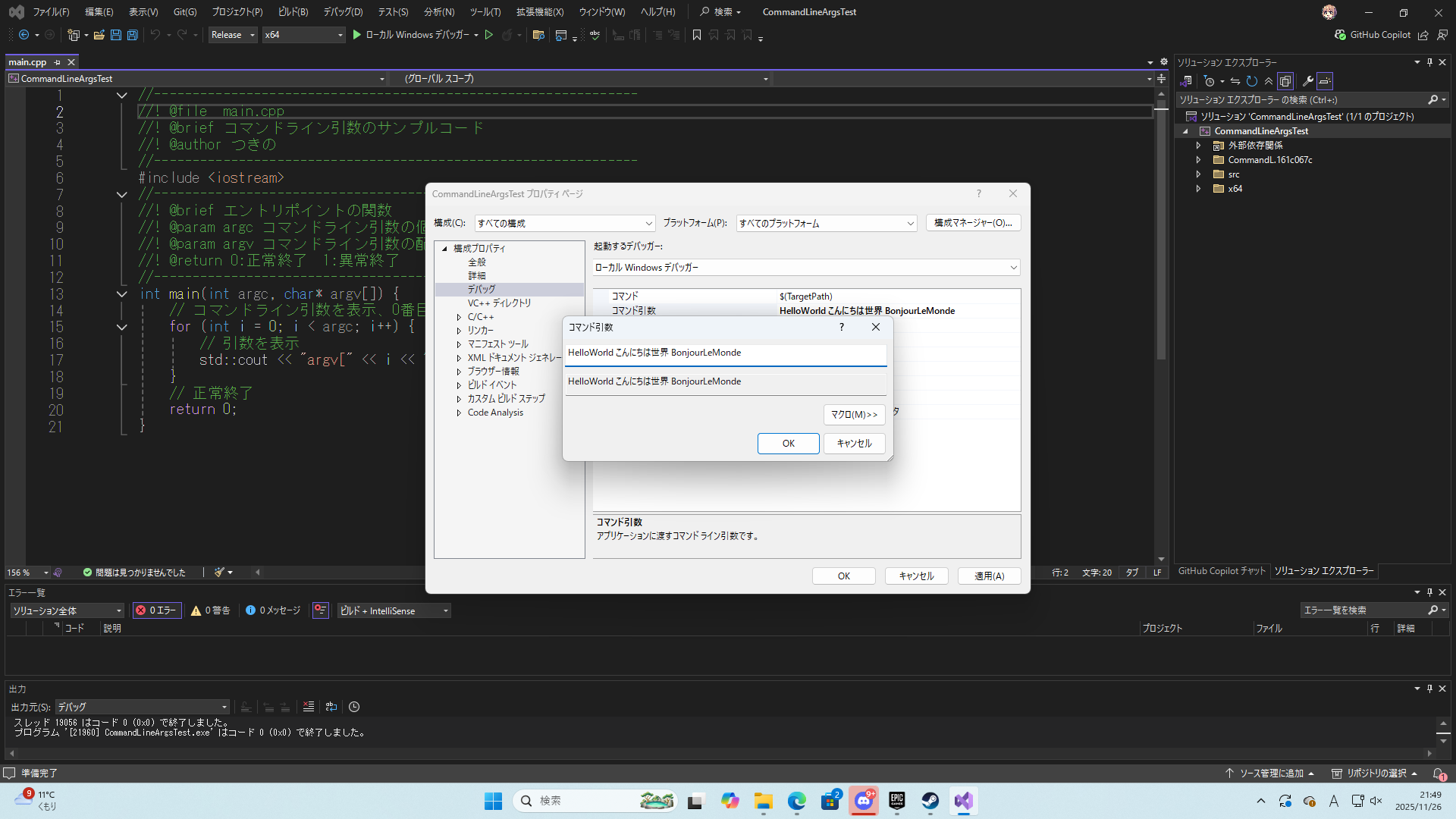Click the Clear All icon in output panel
This screenshot has width=1456, height=819.
click(309, 707)
